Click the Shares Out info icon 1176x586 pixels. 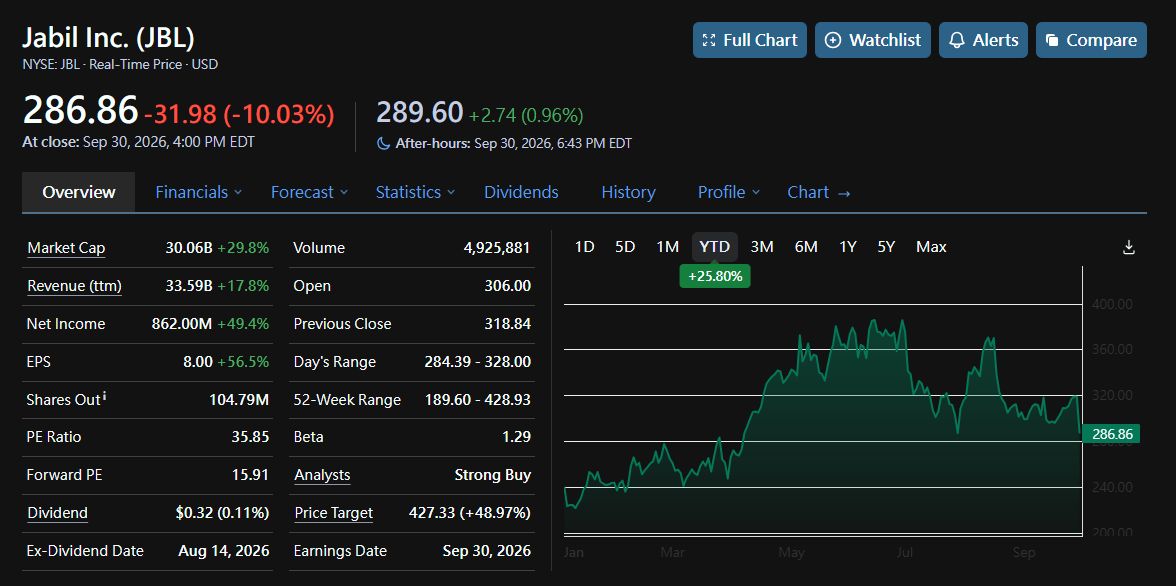coord(104,395)
